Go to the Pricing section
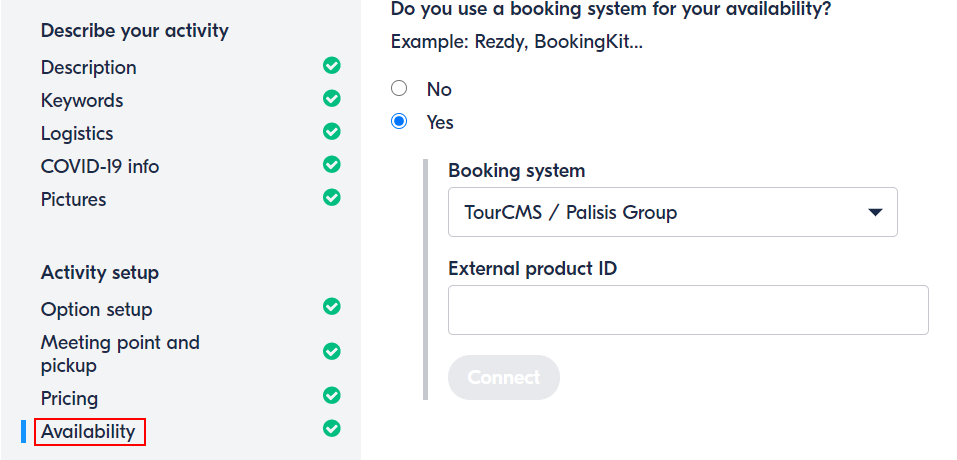This screenshot has height=460, width=957. 69,398
